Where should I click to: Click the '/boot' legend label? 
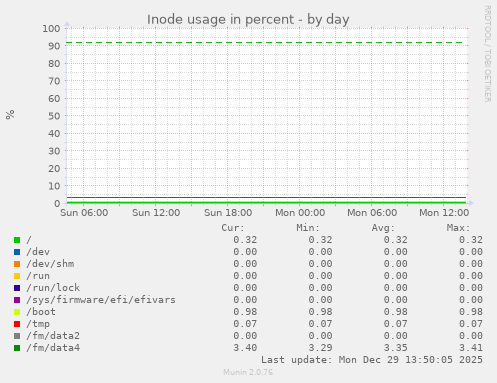(x=41, y=312)
